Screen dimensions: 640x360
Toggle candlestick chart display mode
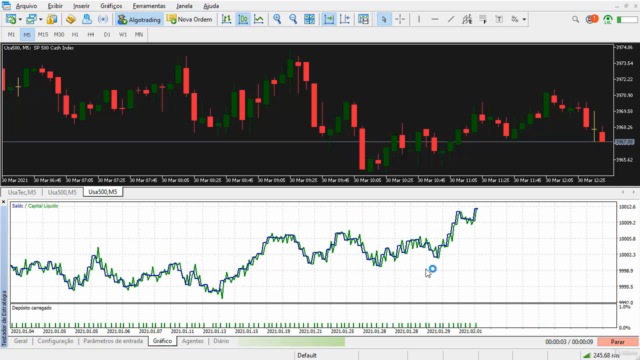click(243, 19)
